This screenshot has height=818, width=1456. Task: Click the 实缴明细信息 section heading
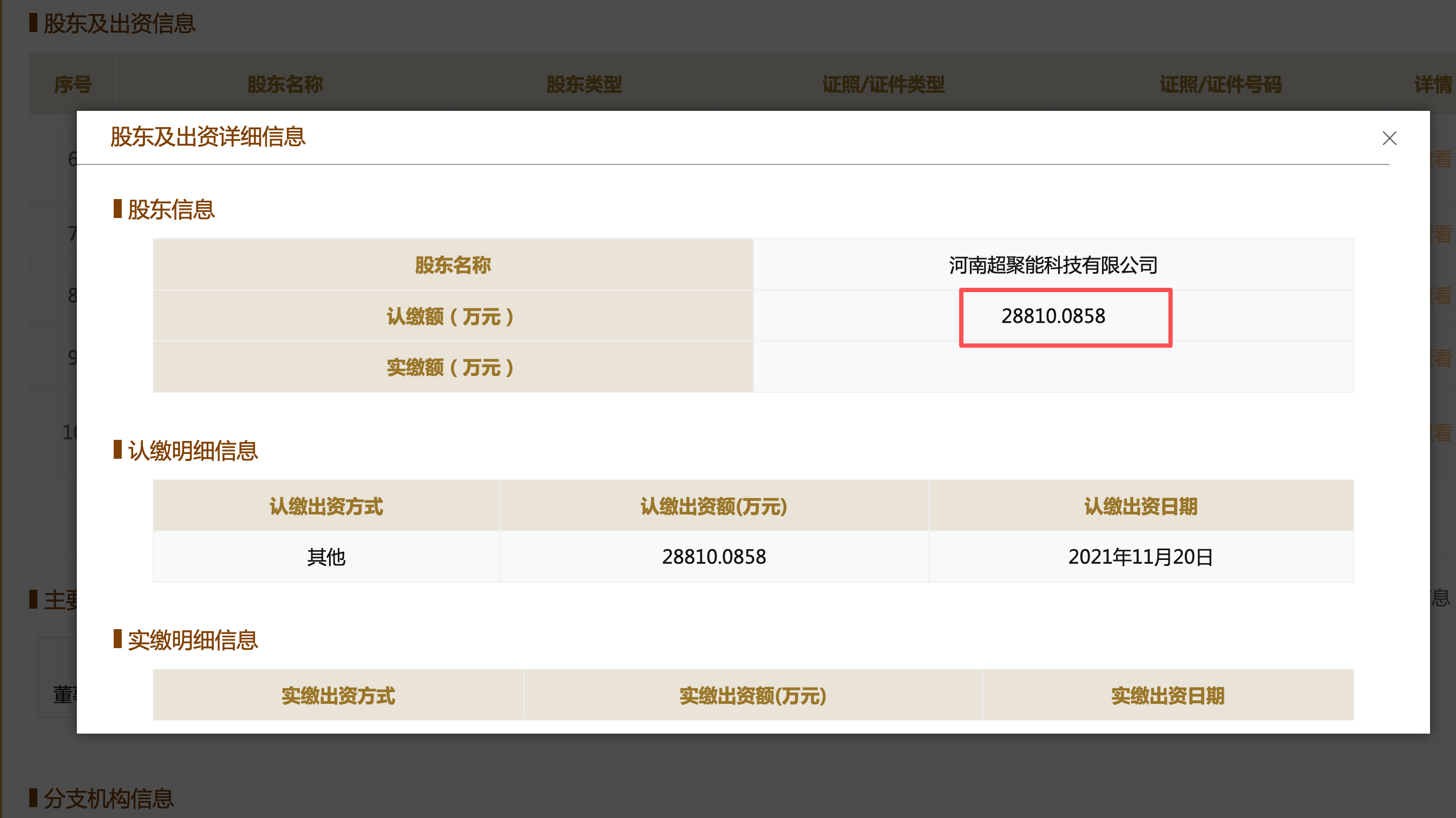pyautogui.click(x=192, y=640)
